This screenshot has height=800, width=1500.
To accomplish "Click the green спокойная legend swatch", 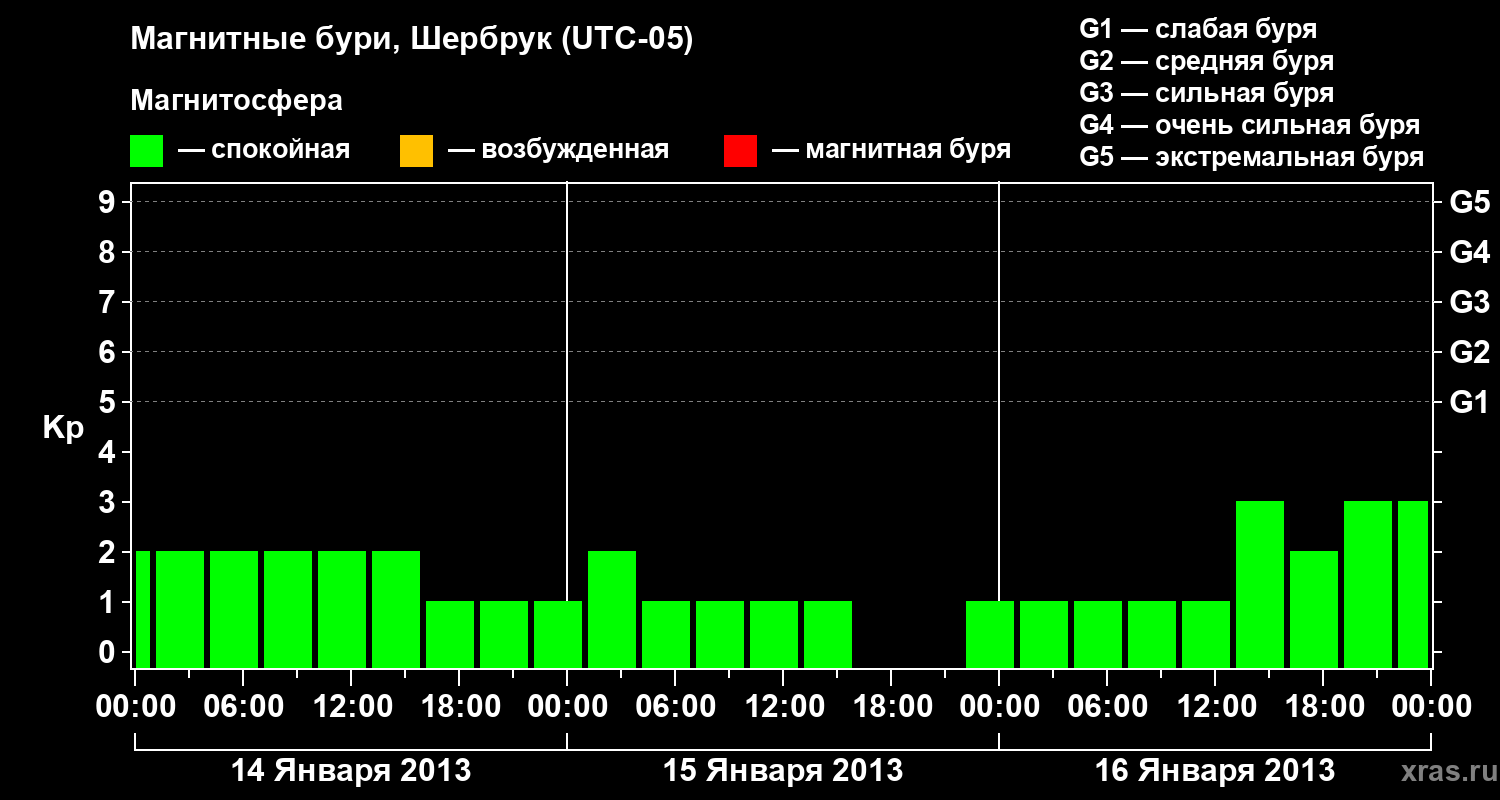I will click(x=147, y=151).
